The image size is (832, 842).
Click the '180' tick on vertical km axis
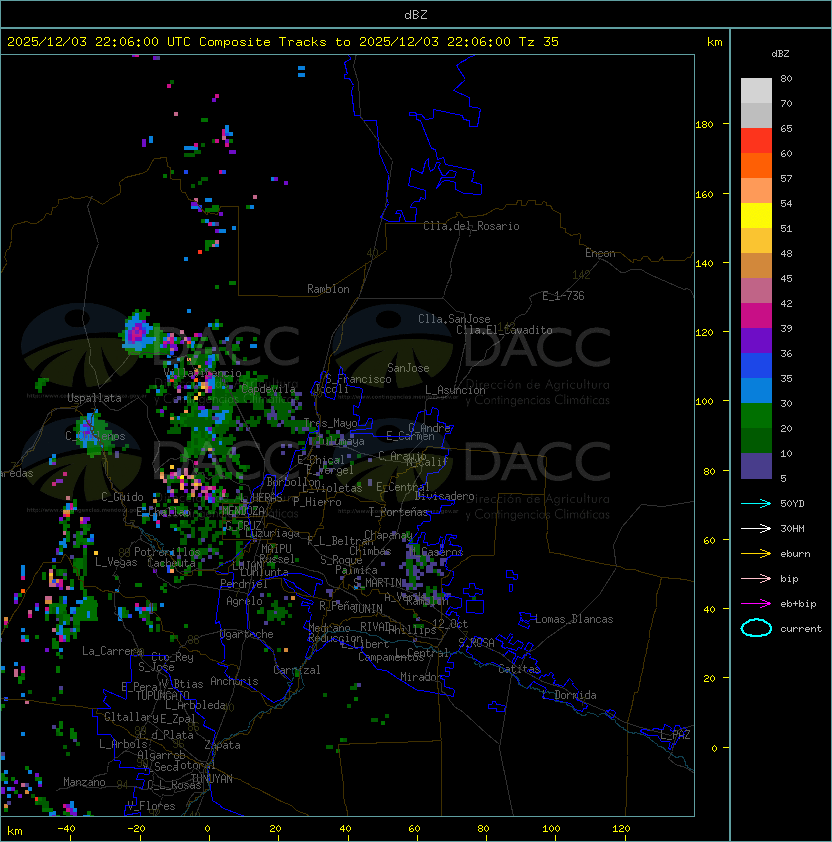tap(704, 125)
